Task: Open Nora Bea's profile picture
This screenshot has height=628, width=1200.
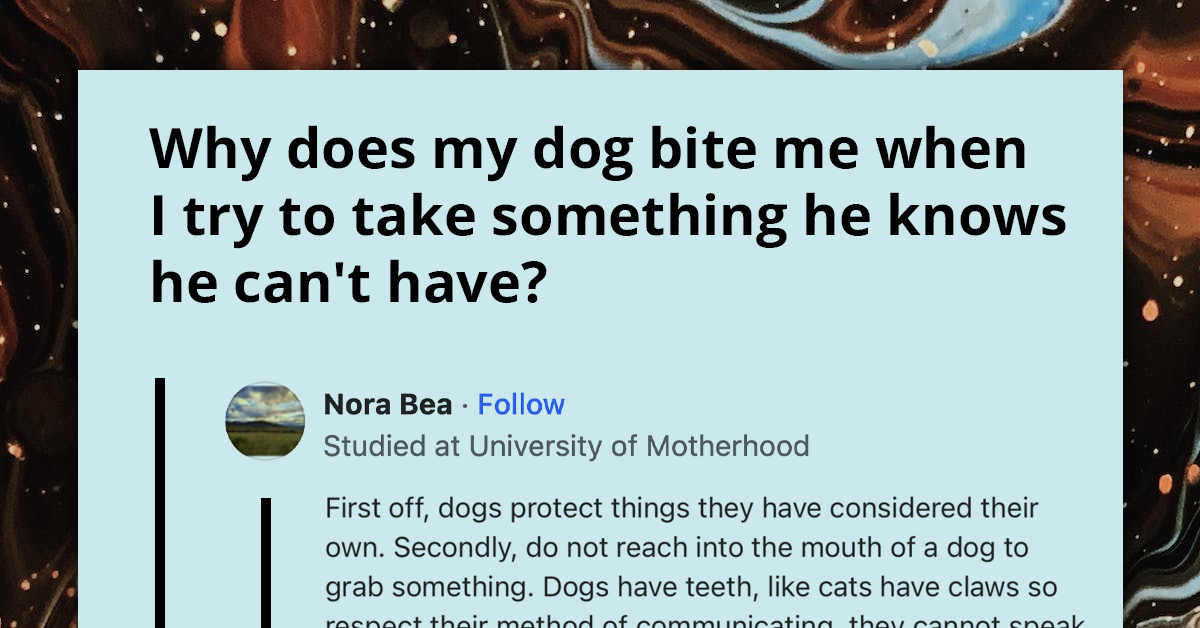Action: click(264, 421)
